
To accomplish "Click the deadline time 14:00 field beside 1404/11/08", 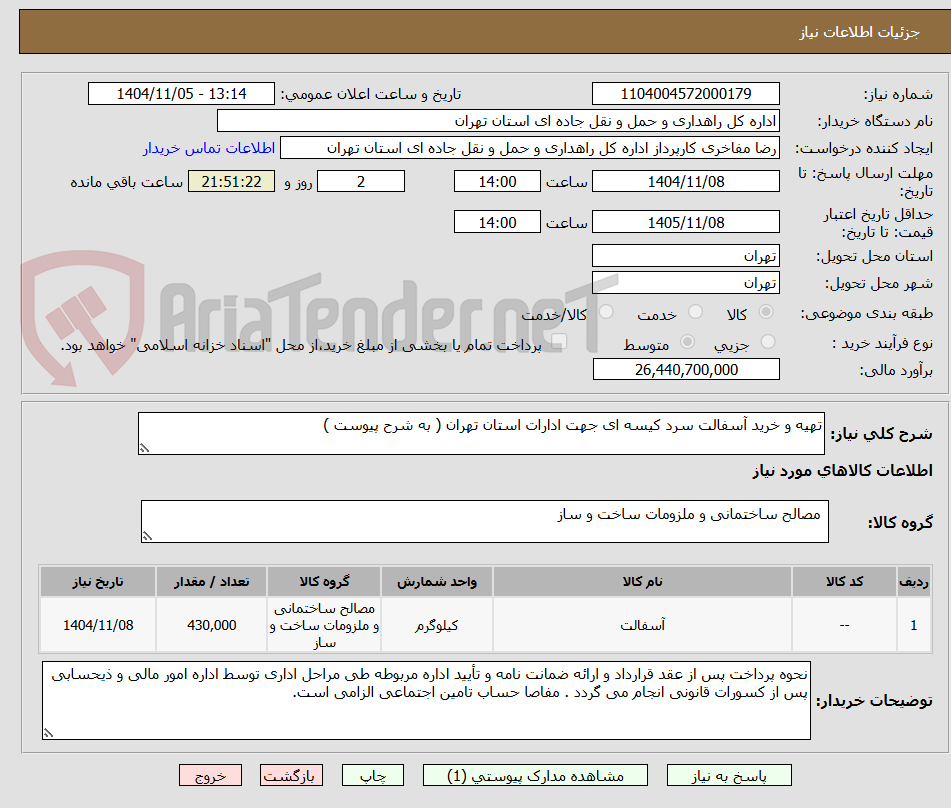I will [x=497, y=181].
